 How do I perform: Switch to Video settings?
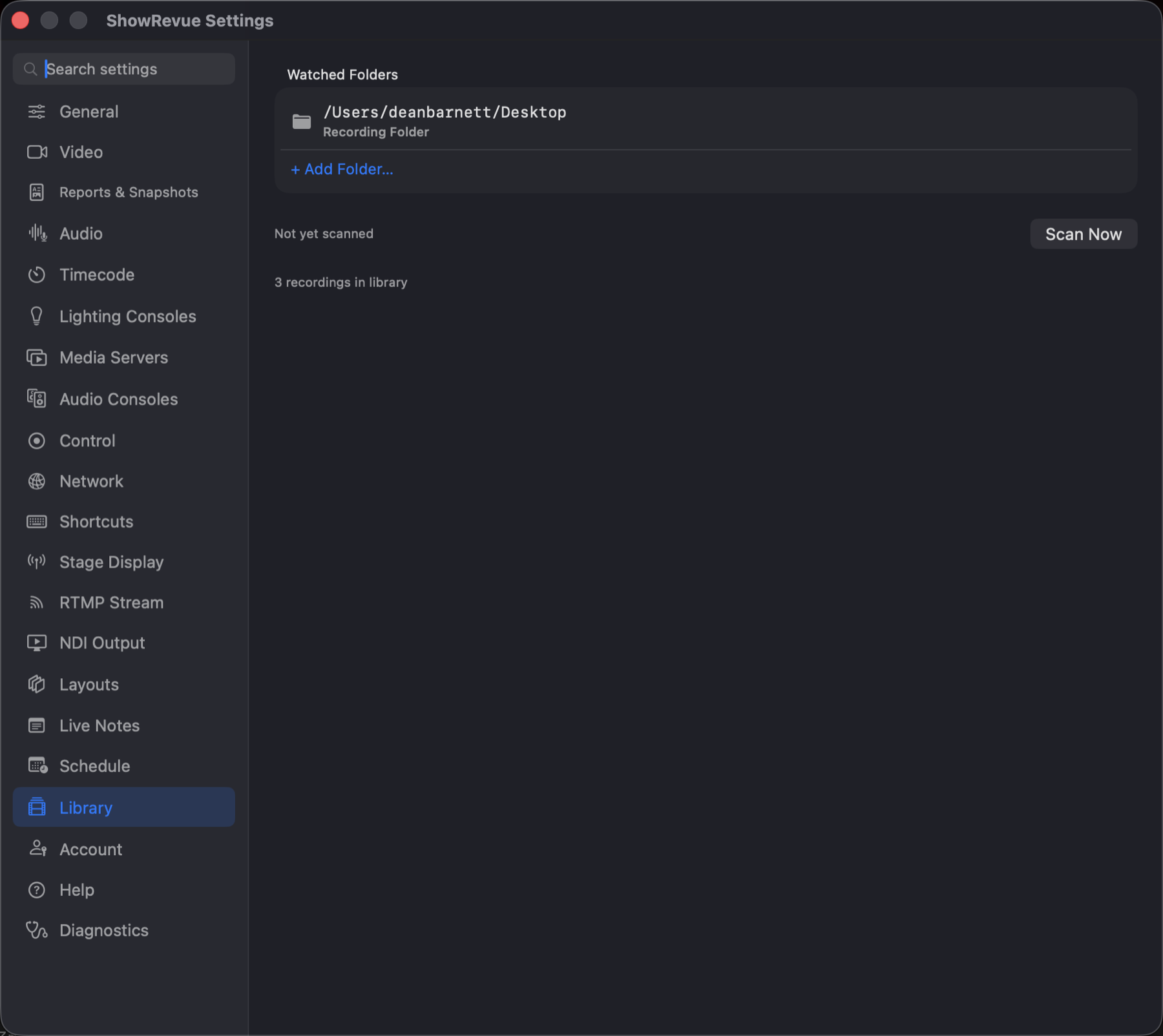point(123,152)
